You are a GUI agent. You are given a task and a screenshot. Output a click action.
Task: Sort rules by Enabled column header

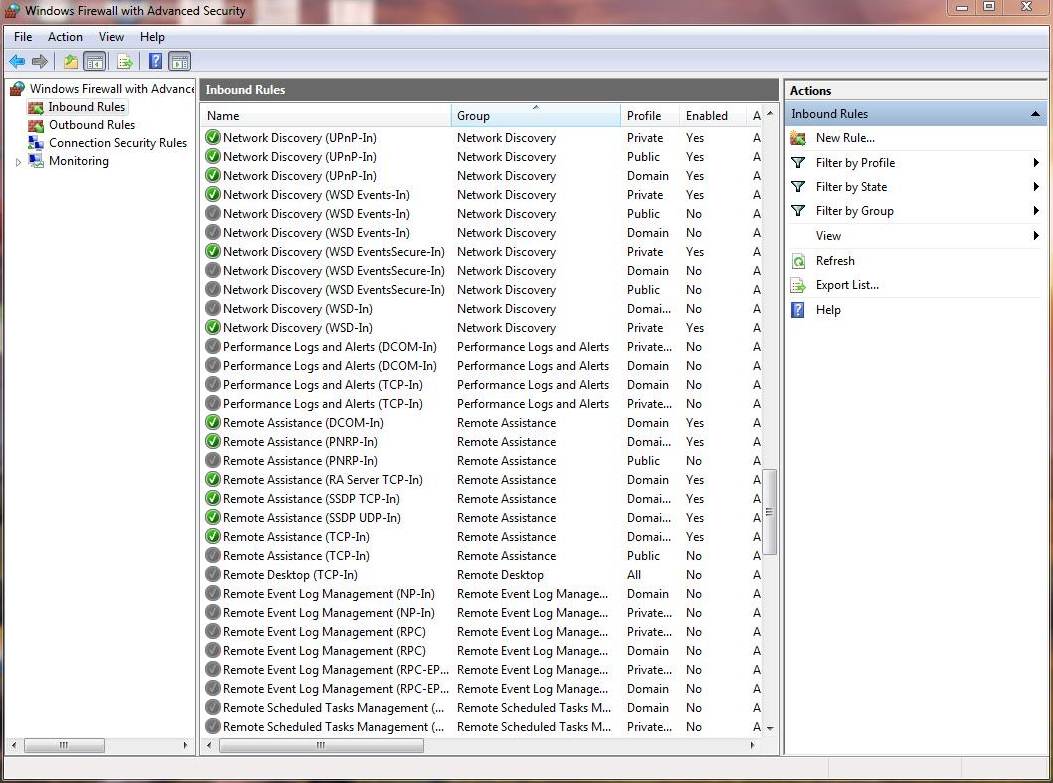(x=713, y=116)
